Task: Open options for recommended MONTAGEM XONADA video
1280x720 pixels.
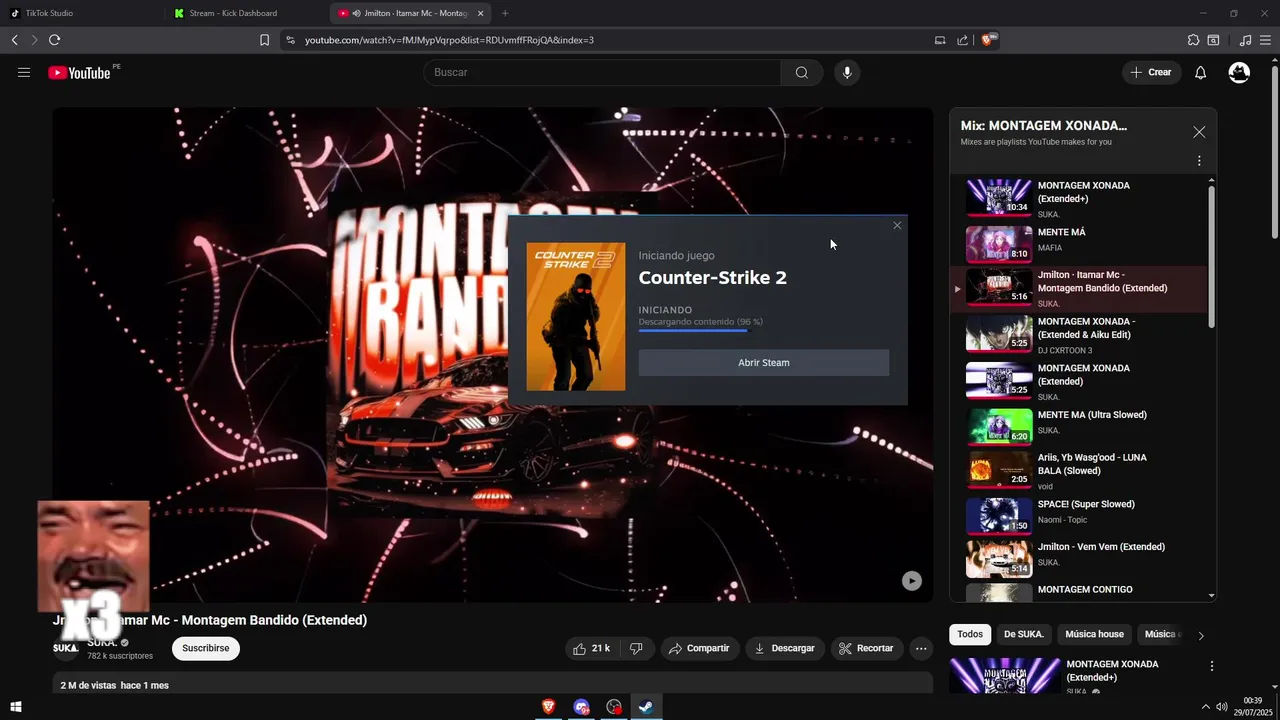Action: [1212, 666]
